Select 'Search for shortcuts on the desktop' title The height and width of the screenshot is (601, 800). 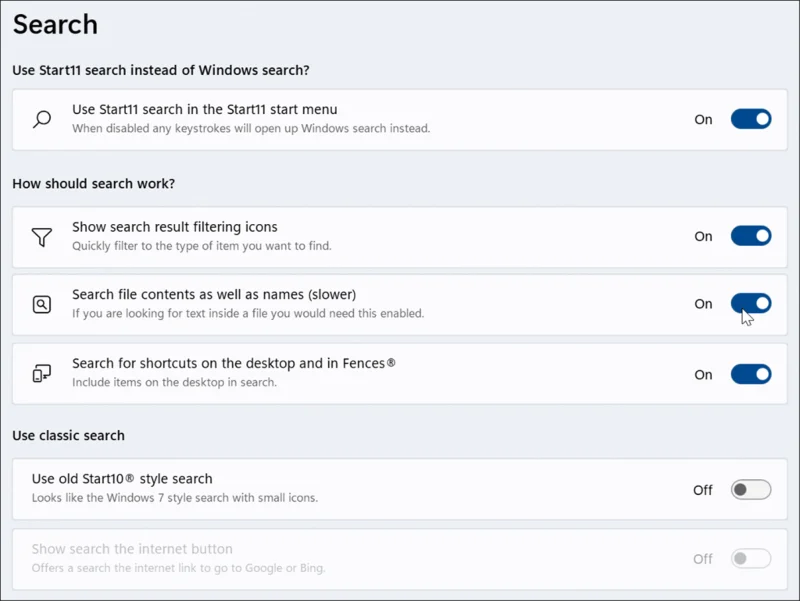234,363
